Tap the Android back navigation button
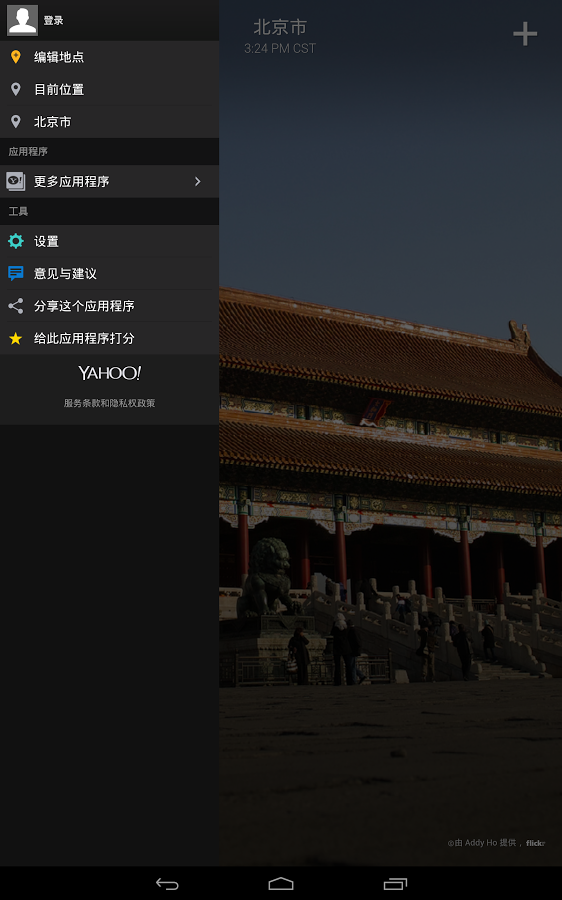562x900 pixels. (x=167, y=884)
